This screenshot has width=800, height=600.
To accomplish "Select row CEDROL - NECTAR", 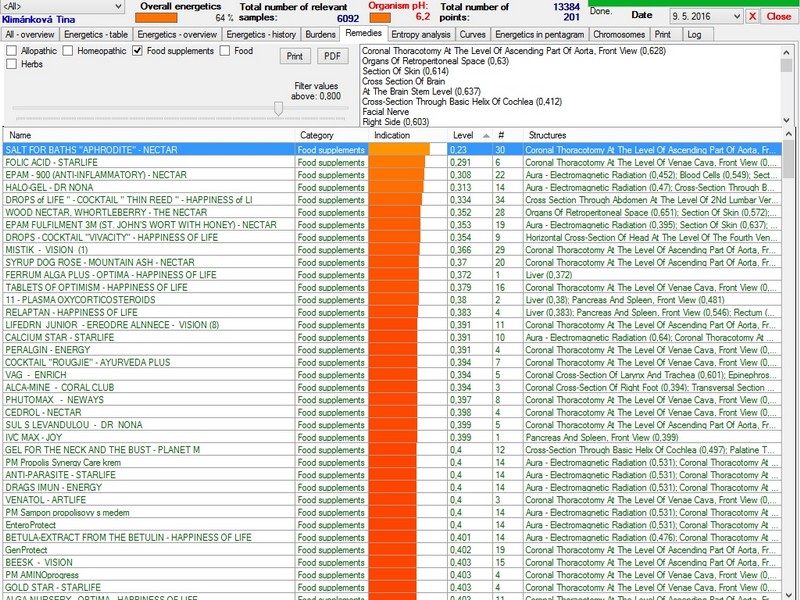I will [x=392, y=412].
